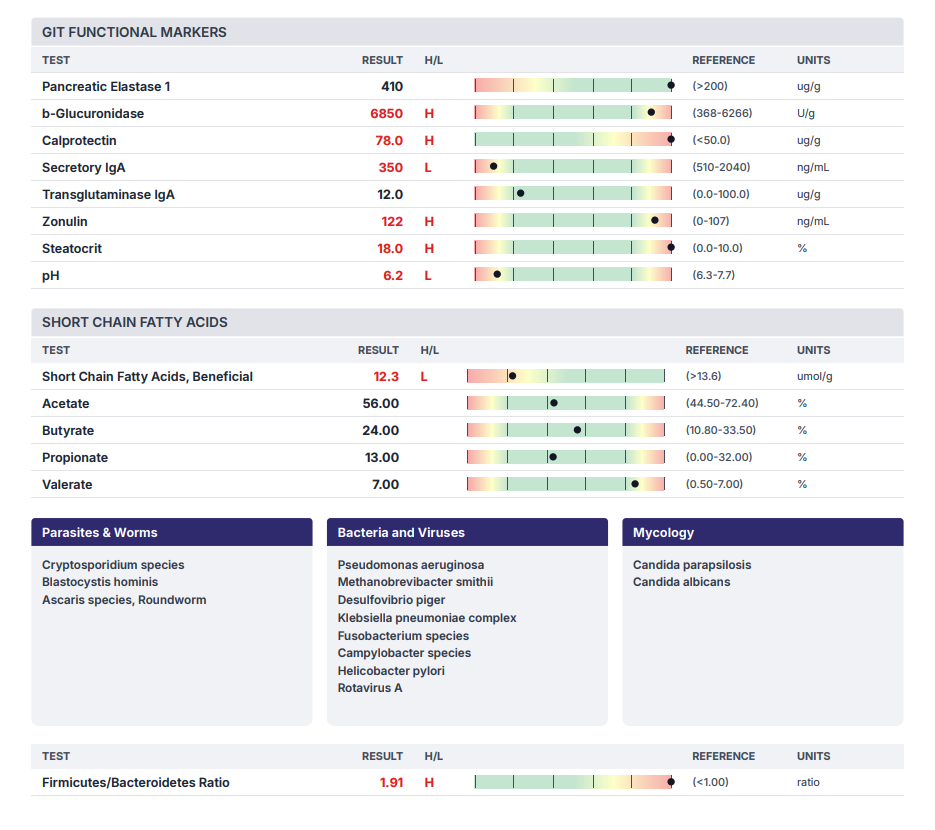Select Desulfovibrio piger entry
This screenshot has height=830, width=935.
pyautogui.click(x=391, y=600)
